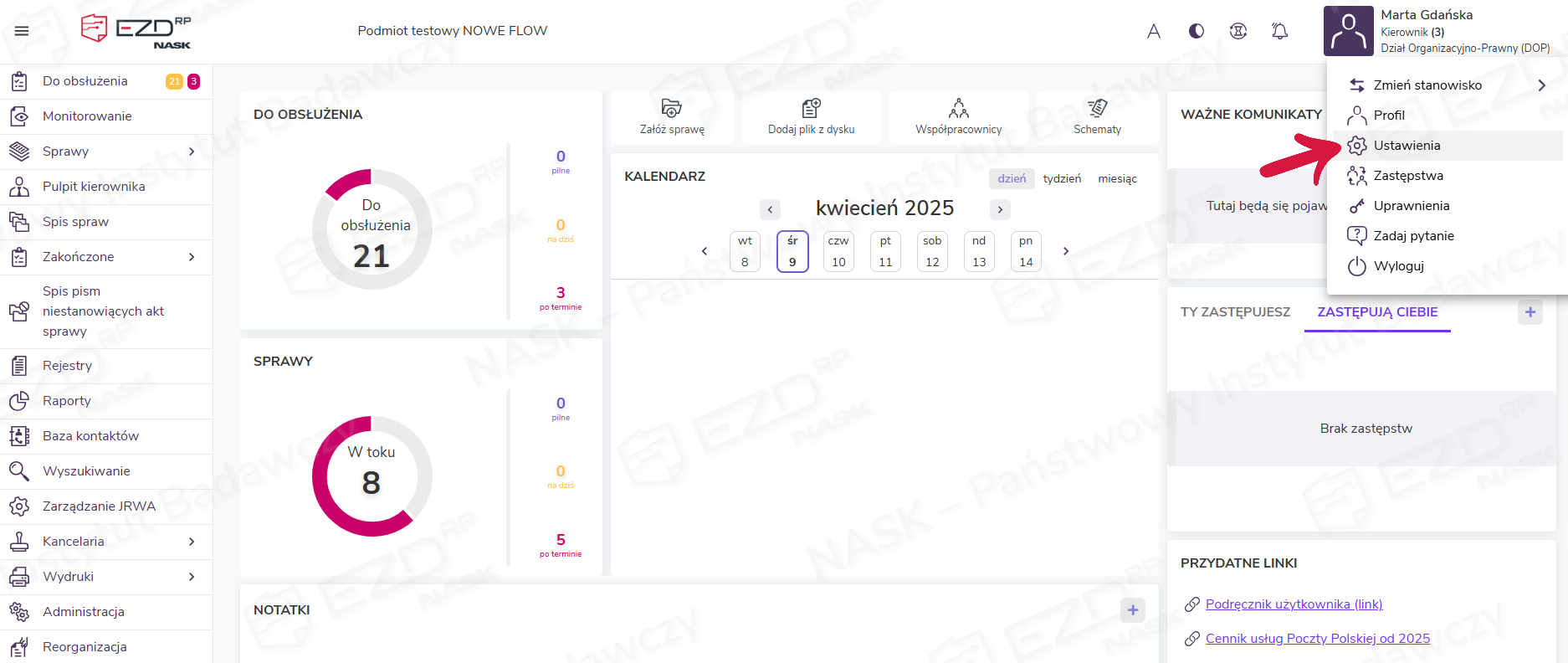Select Ustawienia from the user menu
This screenshot has width=1568, height=663.
(1407, 146)
